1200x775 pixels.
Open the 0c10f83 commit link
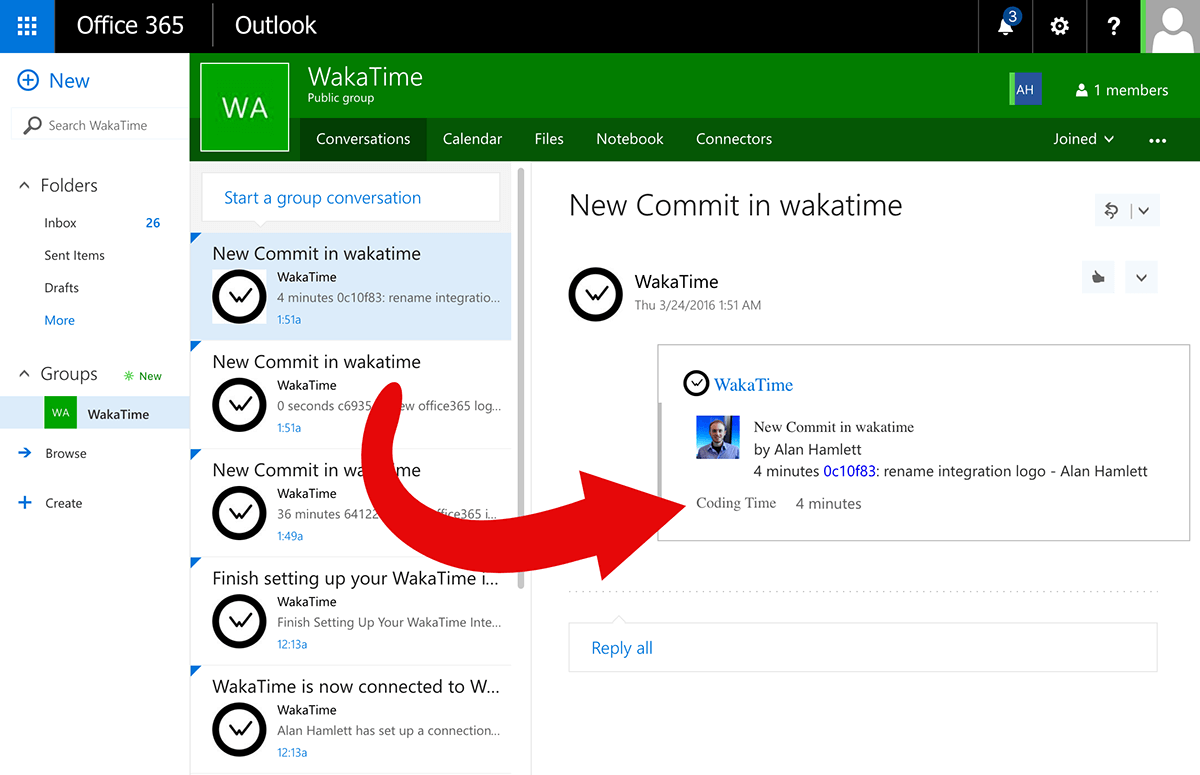849,471
